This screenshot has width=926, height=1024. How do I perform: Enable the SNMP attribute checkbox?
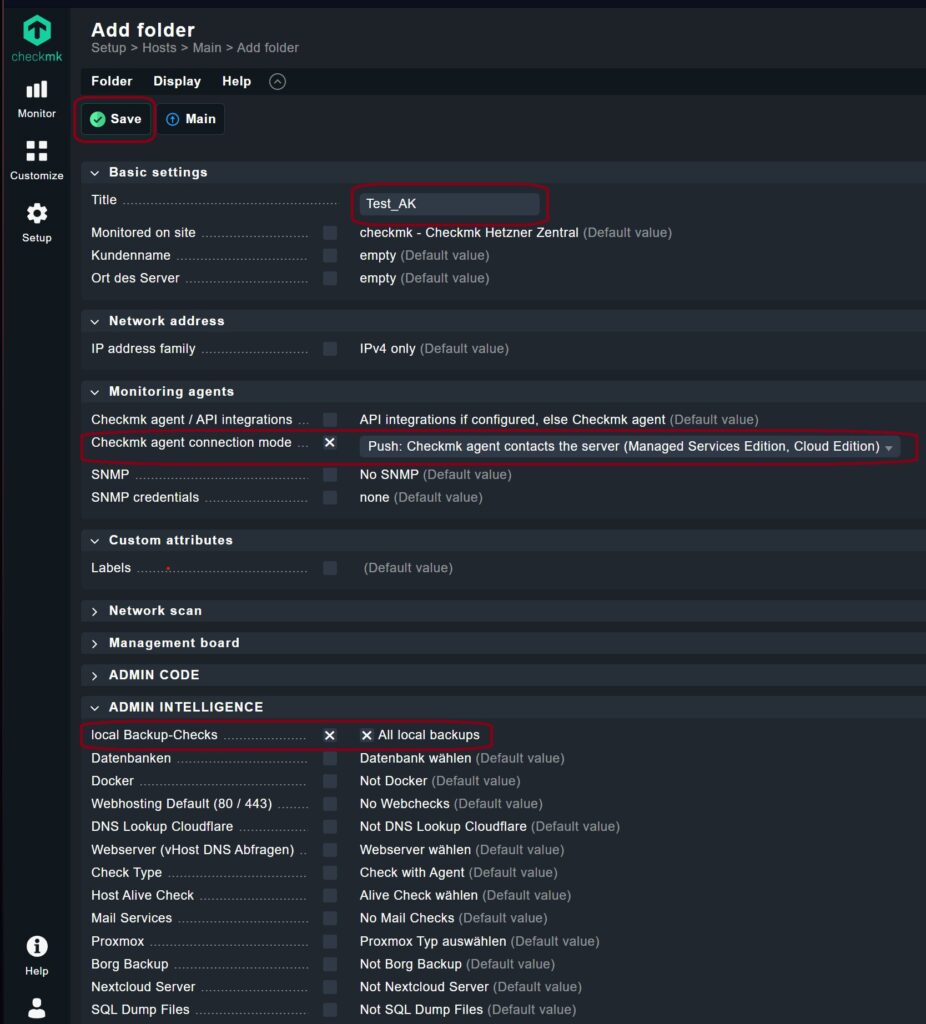point(330,475)
